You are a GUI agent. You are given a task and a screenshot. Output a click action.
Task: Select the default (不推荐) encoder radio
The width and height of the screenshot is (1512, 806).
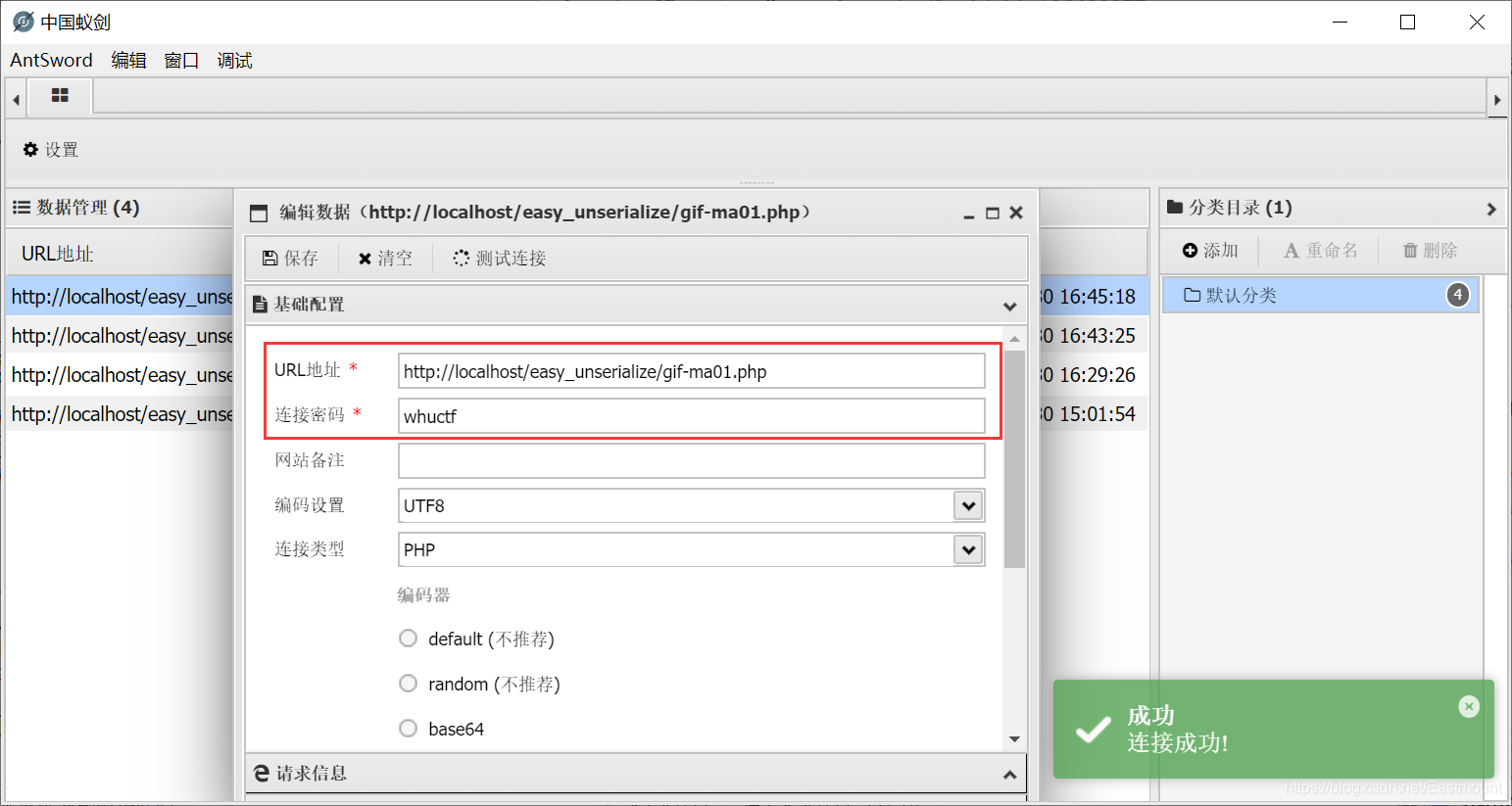[x=409, y=639]
